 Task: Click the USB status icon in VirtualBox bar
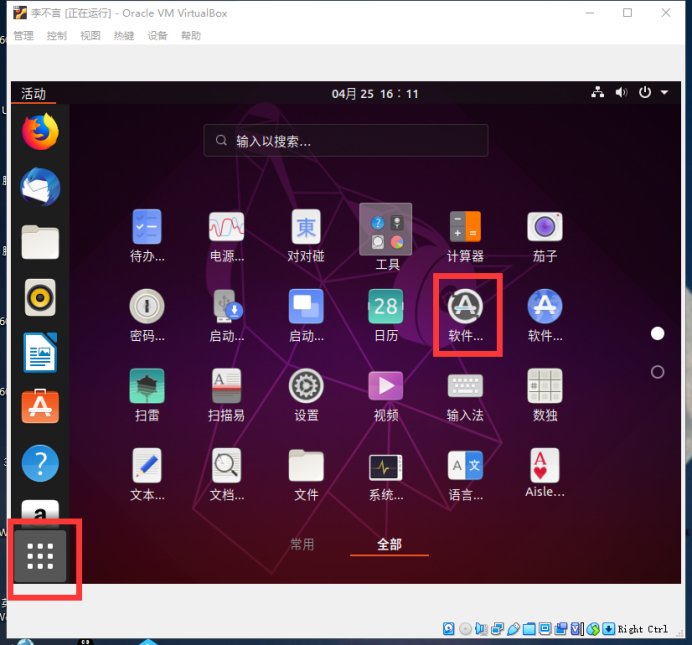pos(513,629)
